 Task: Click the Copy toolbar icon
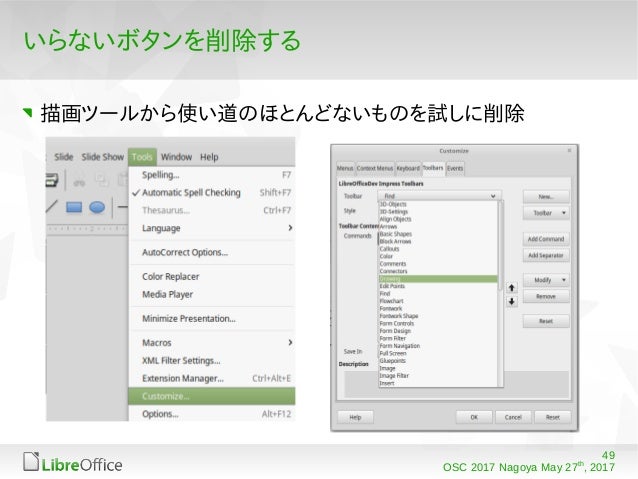coord(101,180)
